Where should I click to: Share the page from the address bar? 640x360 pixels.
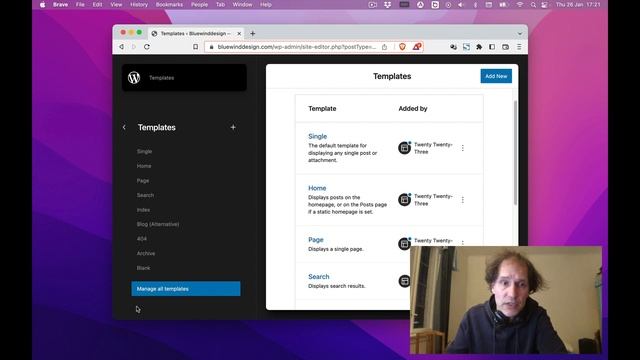[384, 47]
